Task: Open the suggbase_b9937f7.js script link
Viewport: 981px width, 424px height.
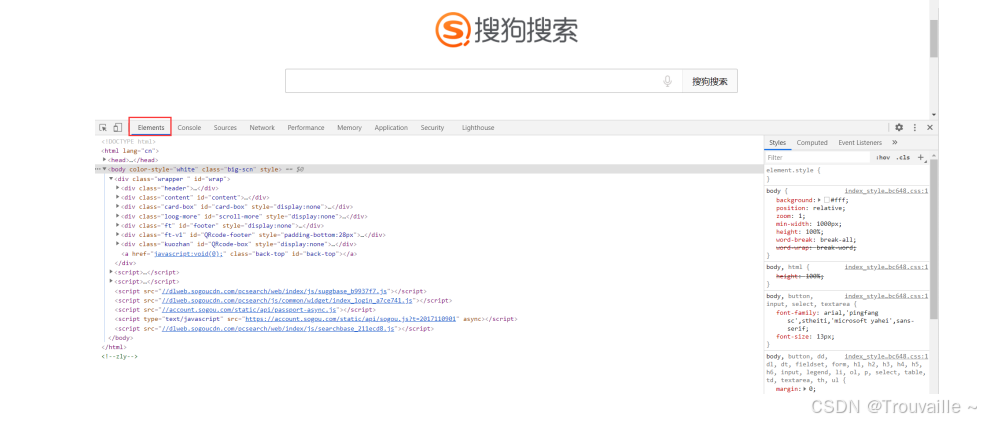Action: tap(276, 291)
